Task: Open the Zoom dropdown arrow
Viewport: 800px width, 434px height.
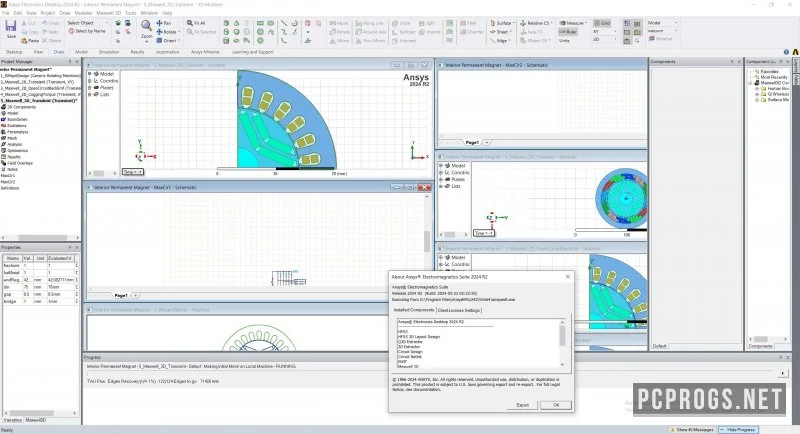Action: pos(146,41)
